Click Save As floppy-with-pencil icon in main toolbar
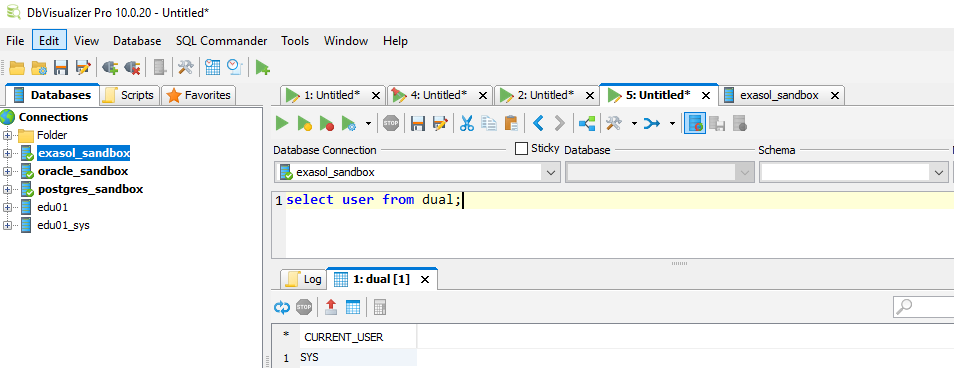The image size is (954, 368). (x=83, y=68)
